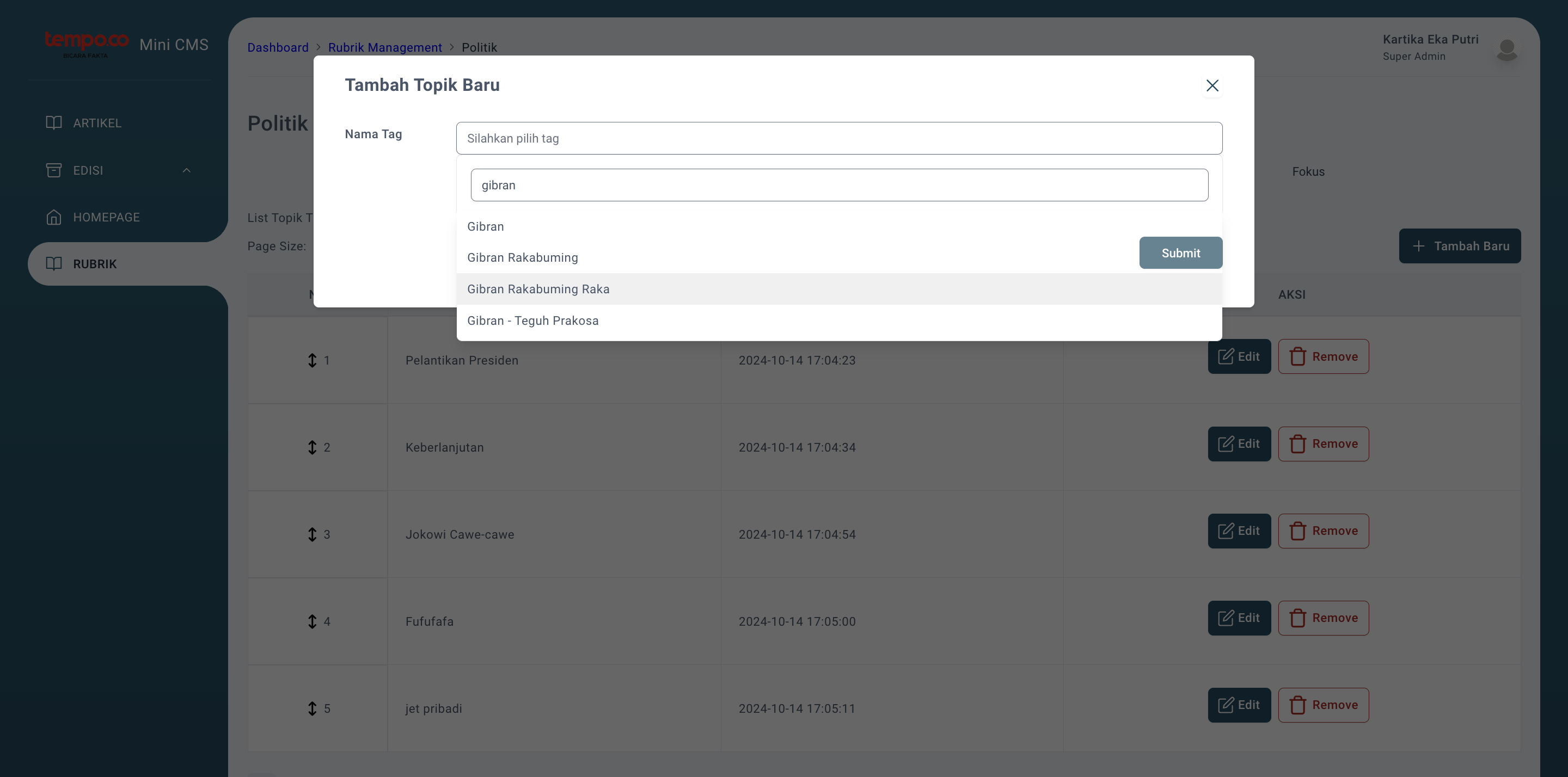Pick the Gibran - Teguh Prakosa option
The width and height of the screenshot is (1568, 777).
point(532,320)
